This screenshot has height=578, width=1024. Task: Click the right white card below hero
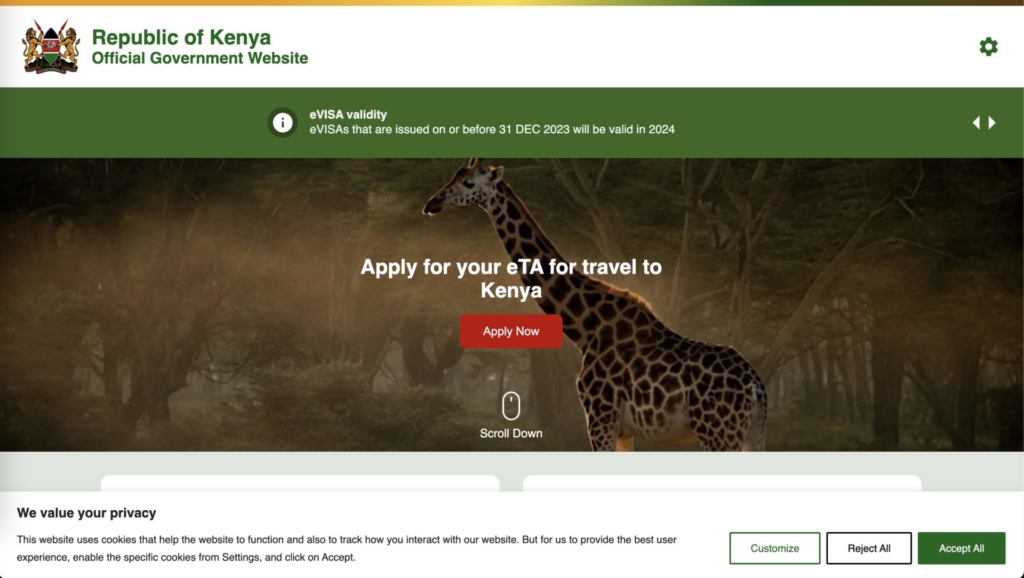(722, 483)
